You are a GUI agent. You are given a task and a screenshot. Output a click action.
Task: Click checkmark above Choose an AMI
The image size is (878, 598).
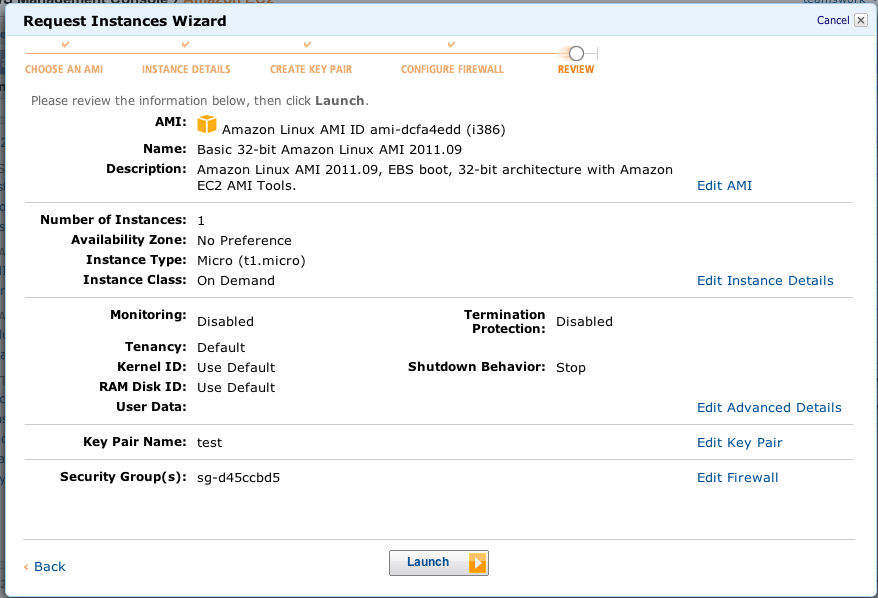[66, 44]
